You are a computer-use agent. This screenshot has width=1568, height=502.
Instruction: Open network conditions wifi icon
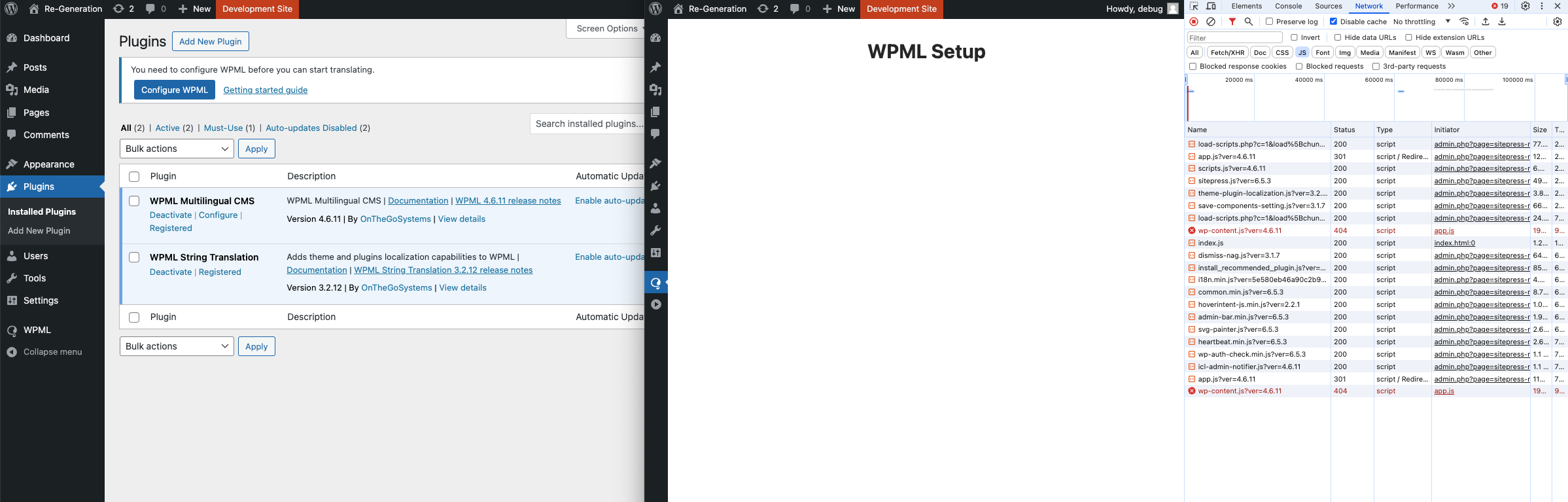[x=1465, y=22]
